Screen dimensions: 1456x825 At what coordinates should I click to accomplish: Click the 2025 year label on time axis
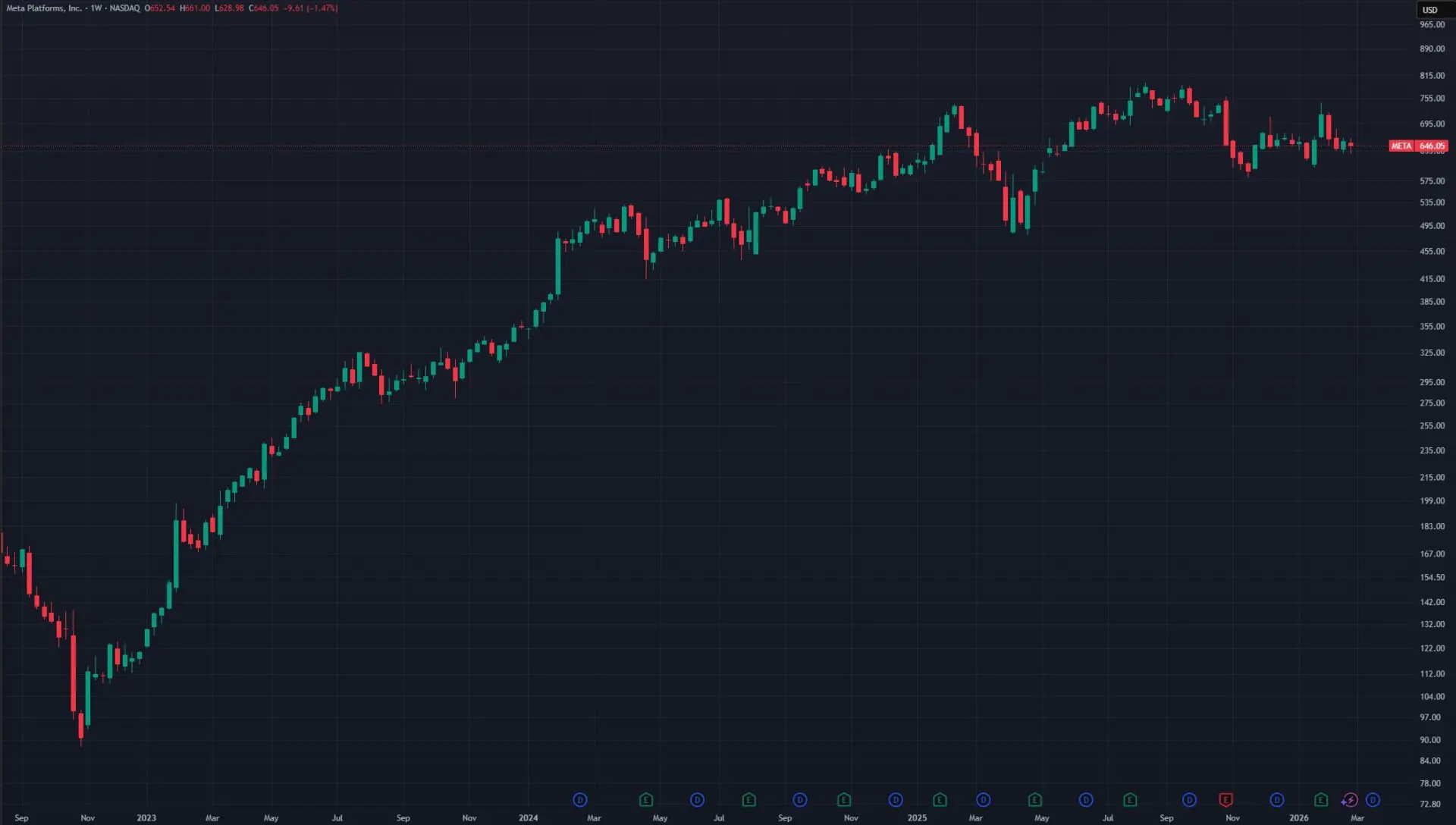point(917,818)
